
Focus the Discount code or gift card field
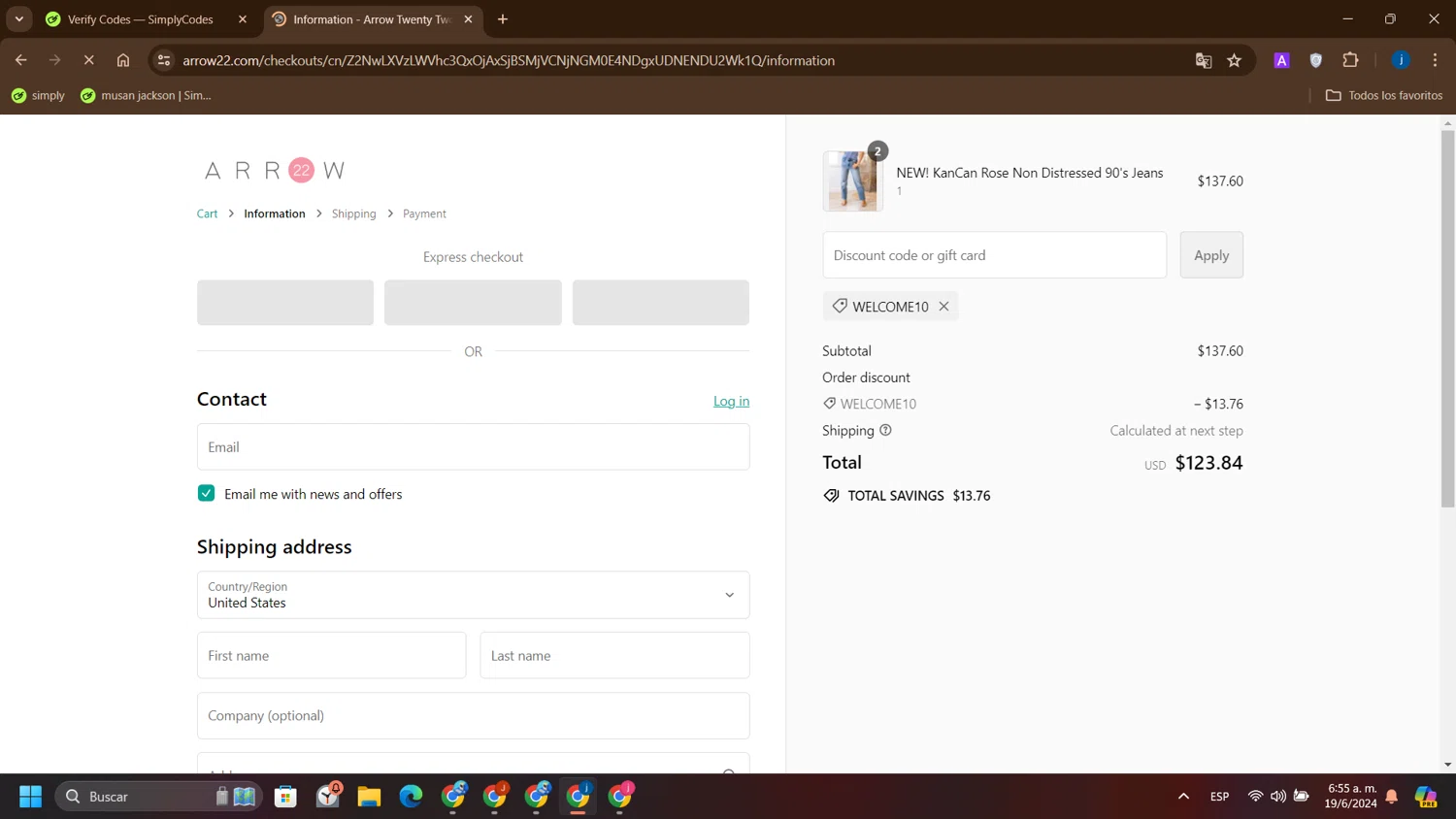[x=994, y=255]
